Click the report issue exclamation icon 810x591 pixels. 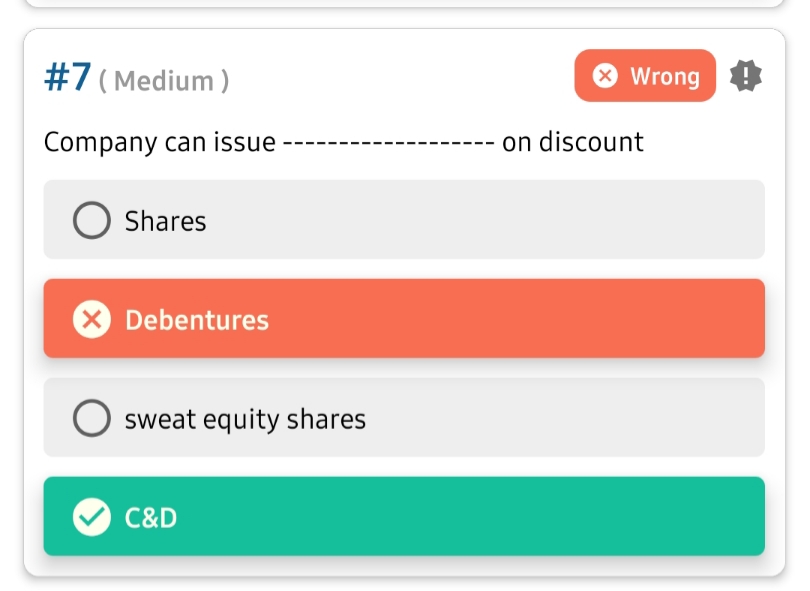tap(746, 76)
